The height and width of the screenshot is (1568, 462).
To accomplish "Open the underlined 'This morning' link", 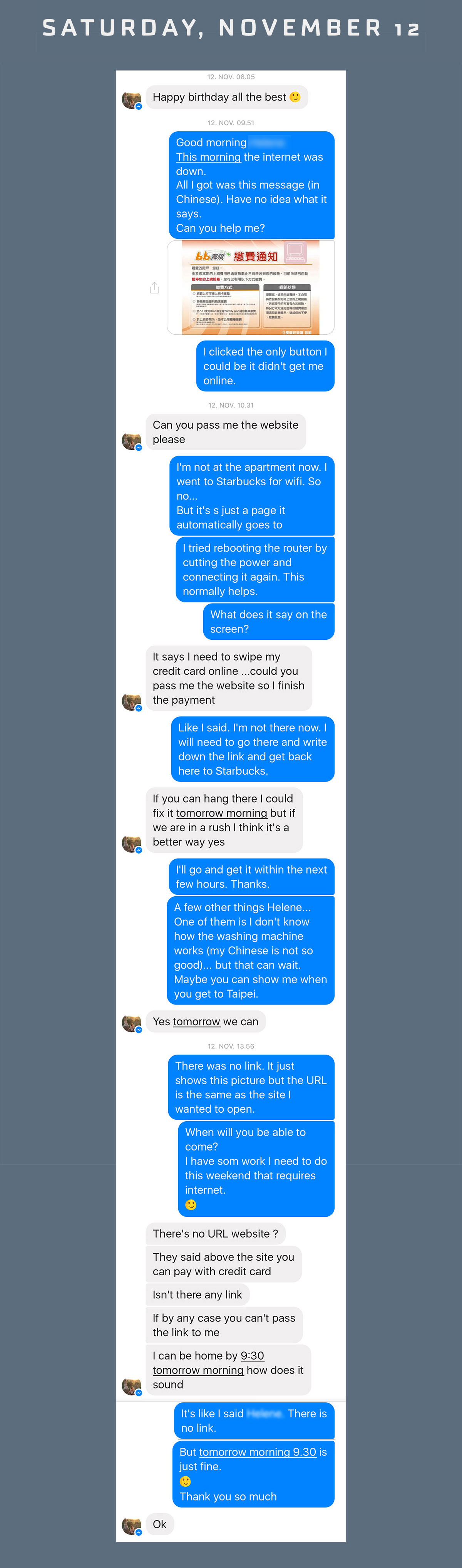I will (208, 157).
